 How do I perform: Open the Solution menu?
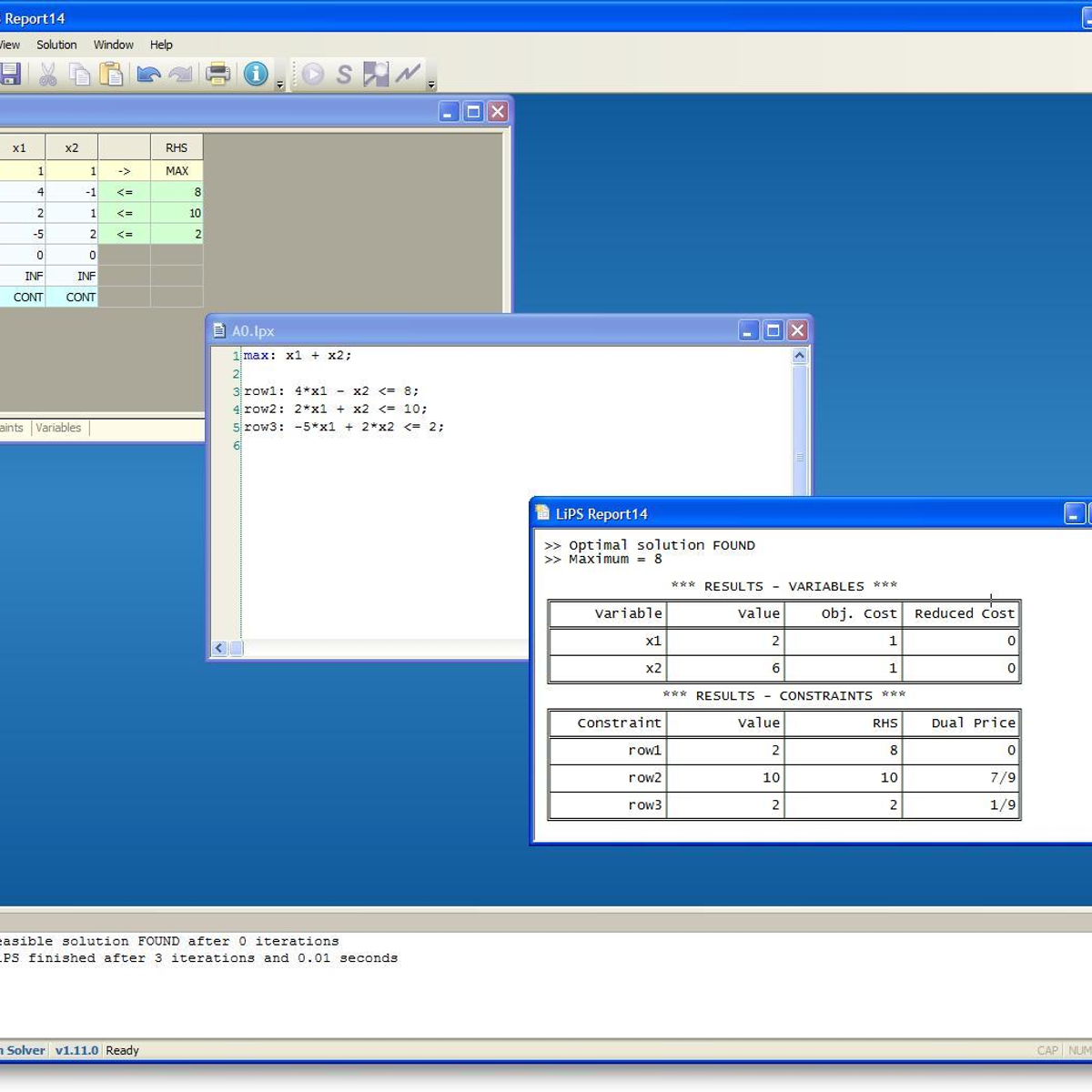[x=56, y=45]
